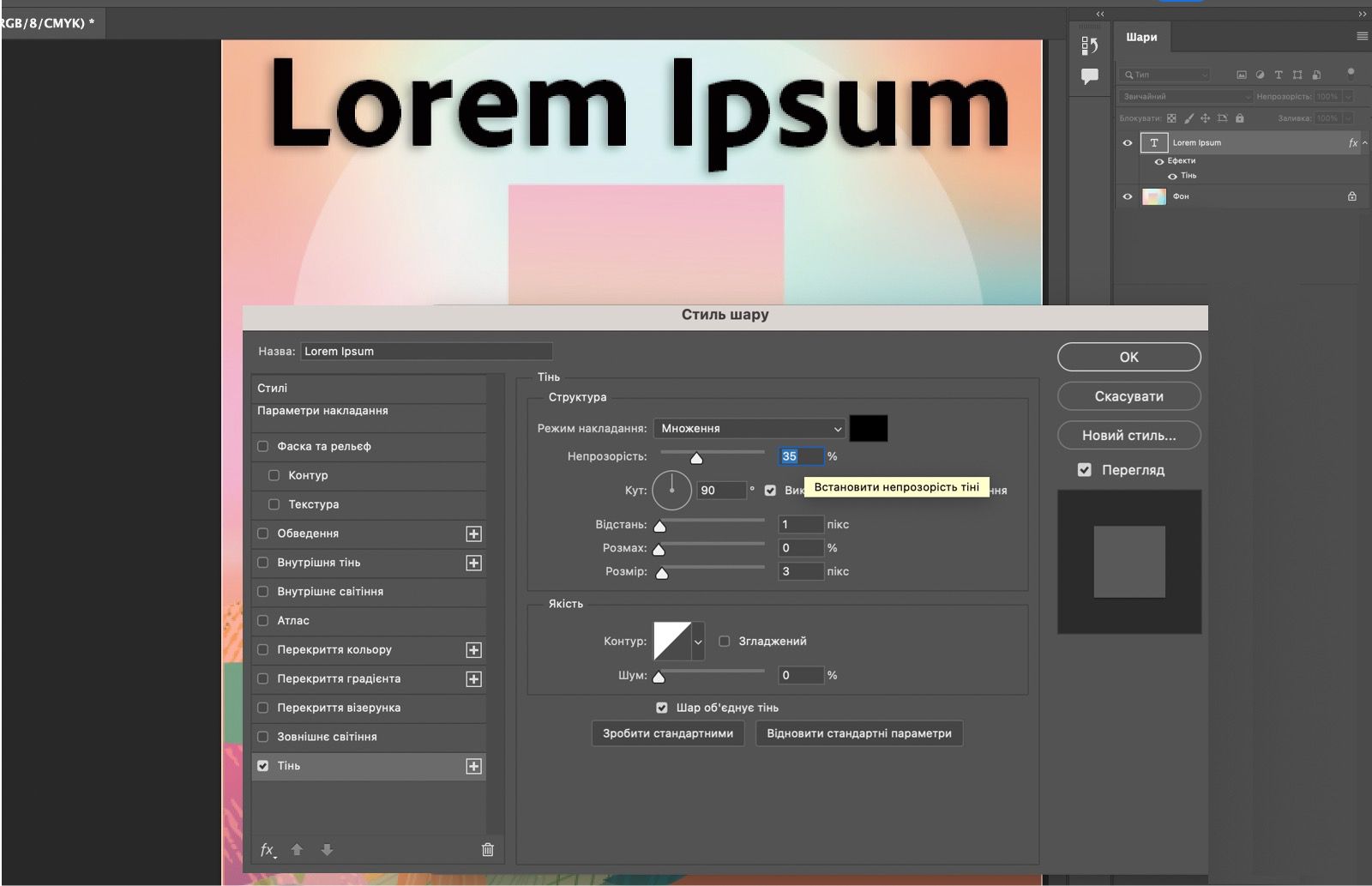Collapse the Lorem Ipsum layer effects
Image resolution: width=1372 pixels, height=886 pixels.
1365,143
